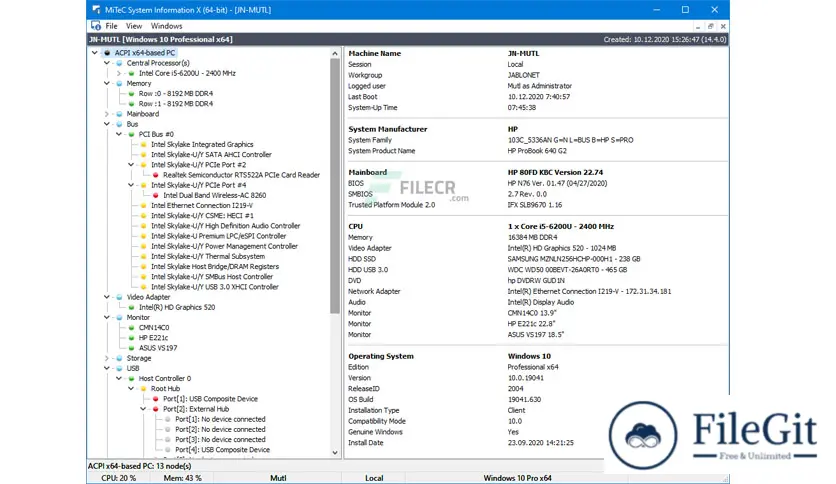
Task: Click the HP ProBook 640 G2 value
Action: coord(537,151)
